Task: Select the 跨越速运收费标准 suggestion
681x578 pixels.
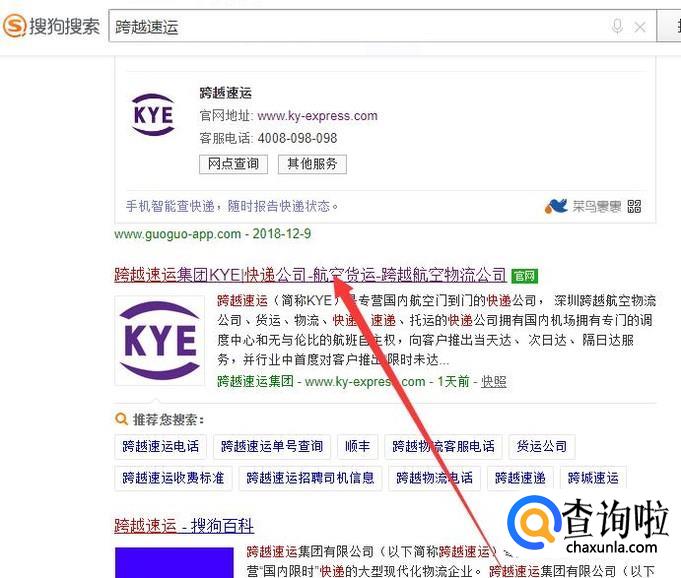Action: 173,478
